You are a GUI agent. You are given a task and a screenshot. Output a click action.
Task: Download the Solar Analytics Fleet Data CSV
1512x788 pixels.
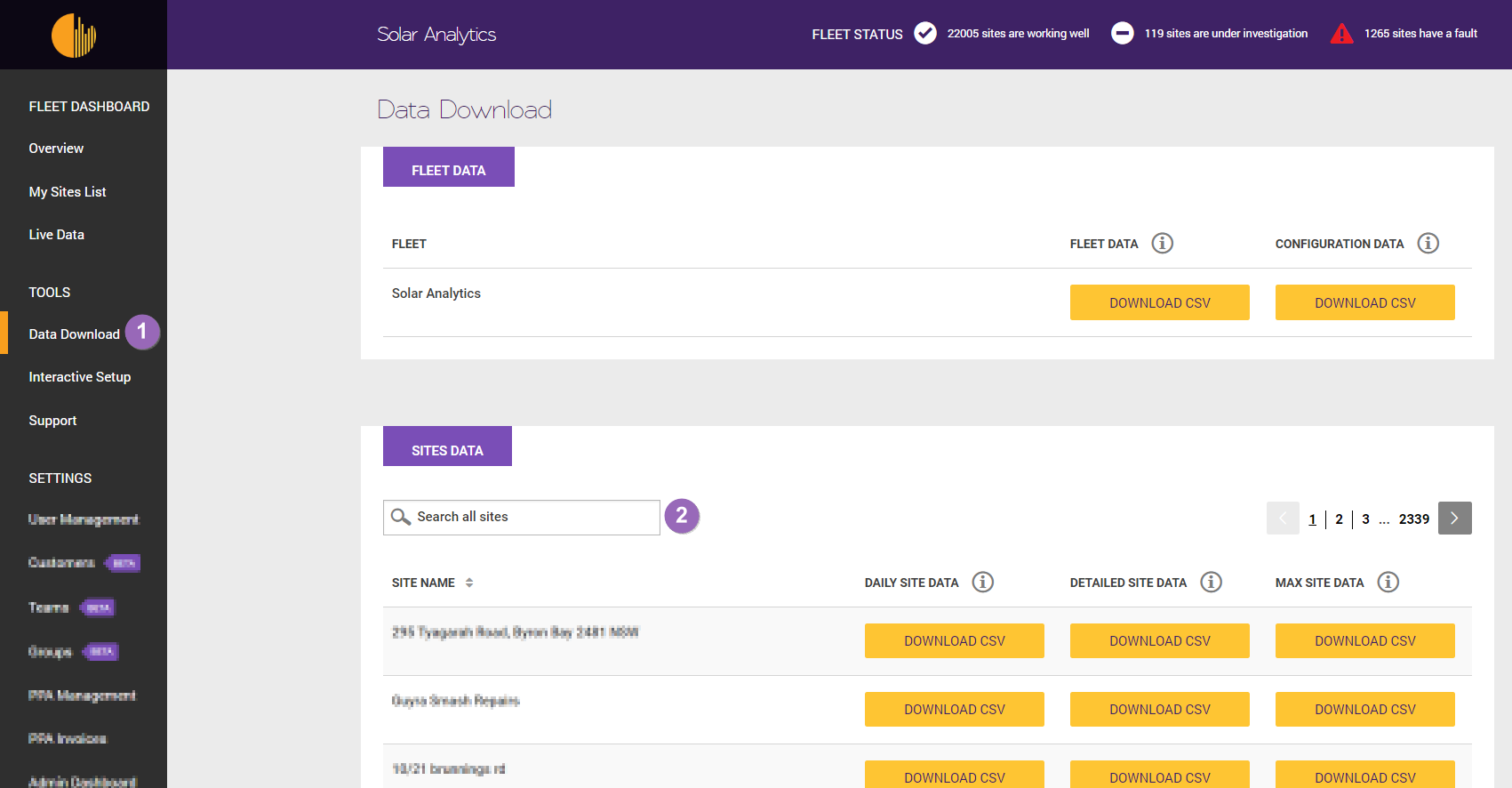(1159, 302)
